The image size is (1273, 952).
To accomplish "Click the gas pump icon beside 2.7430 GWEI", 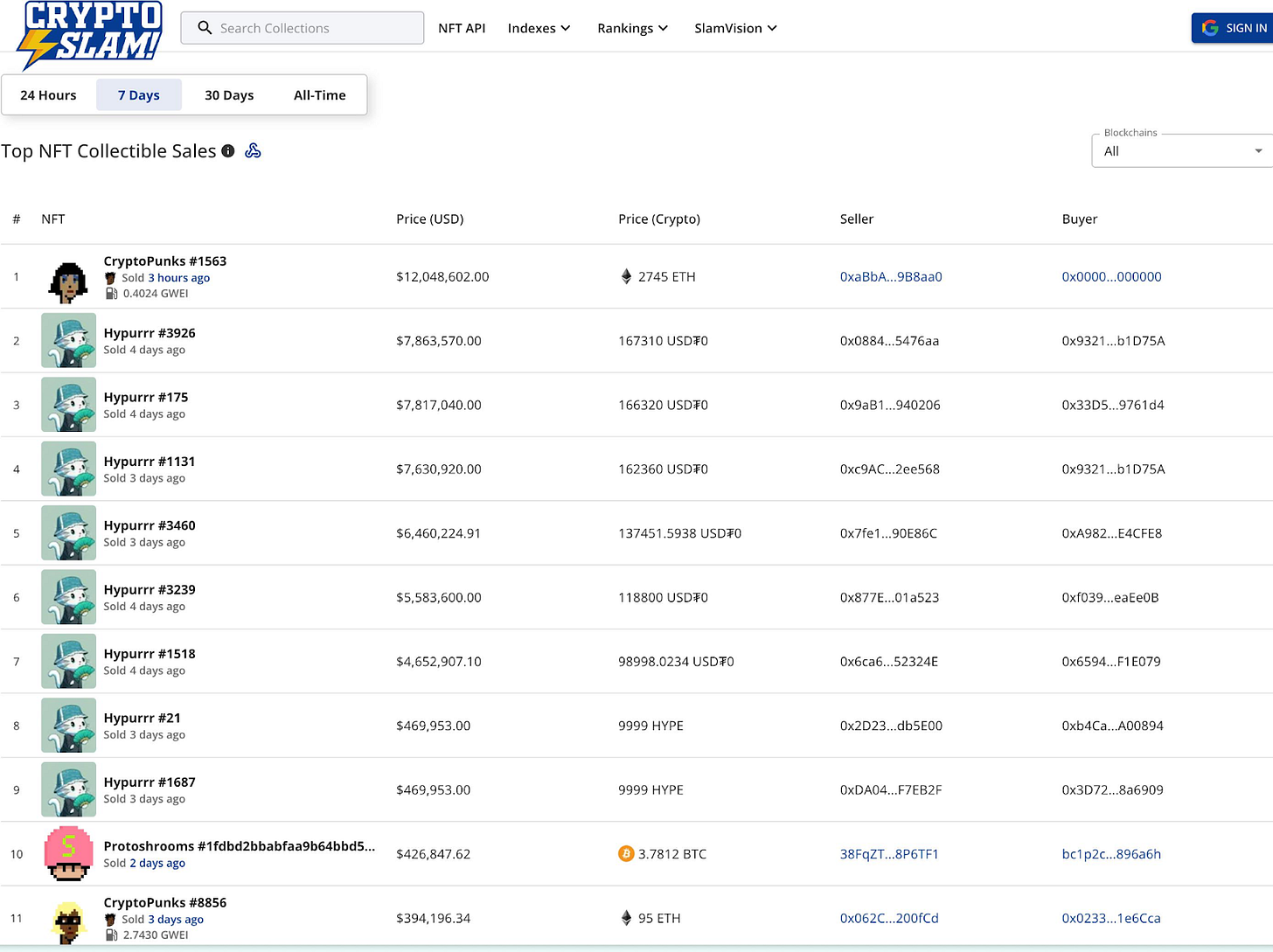I will [111, 935].
